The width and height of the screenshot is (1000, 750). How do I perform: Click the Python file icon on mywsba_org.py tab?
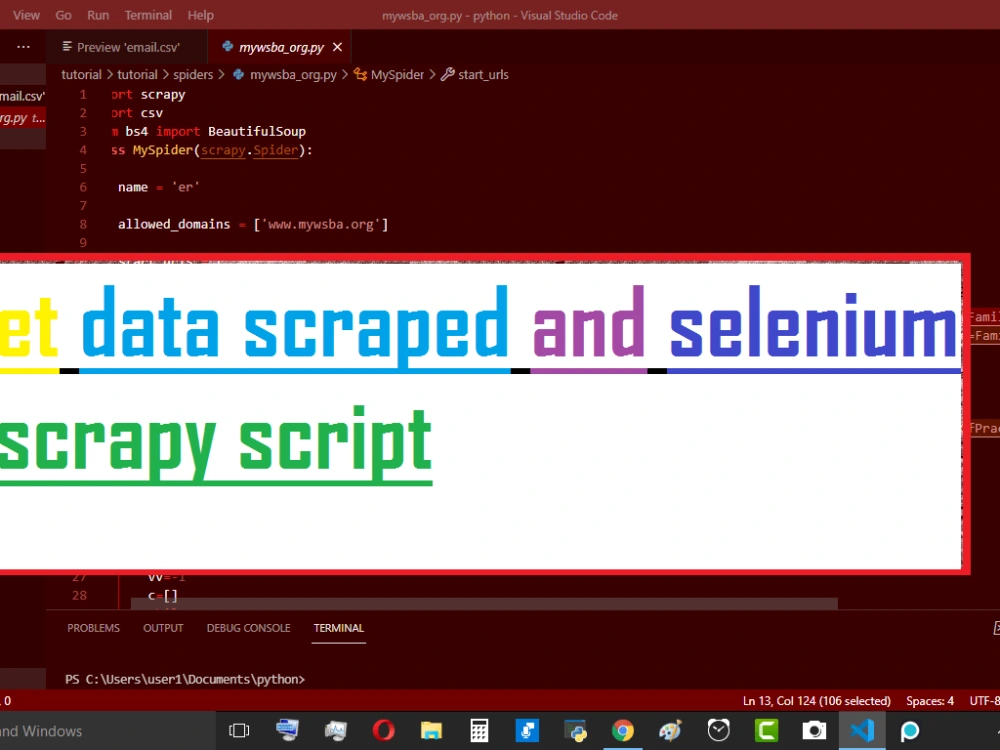[x=227, y=47]
